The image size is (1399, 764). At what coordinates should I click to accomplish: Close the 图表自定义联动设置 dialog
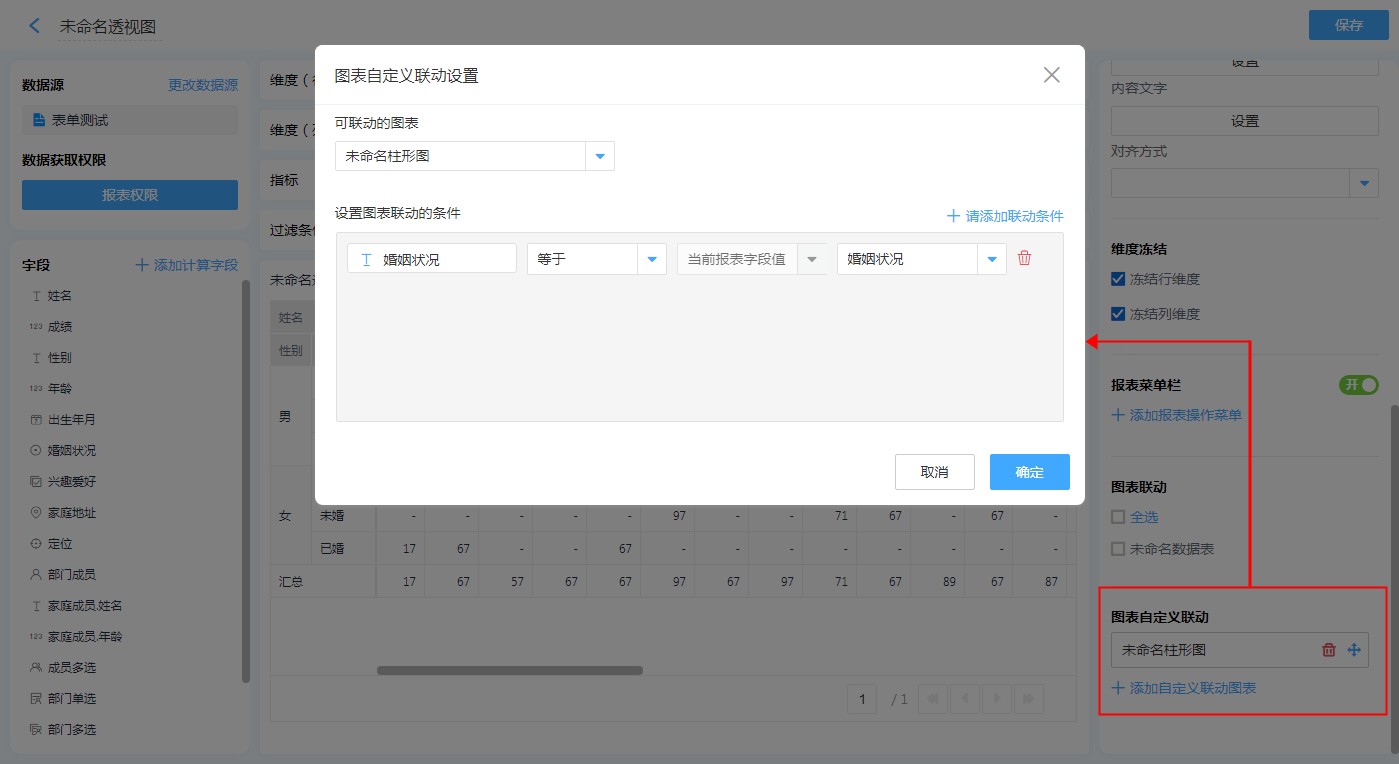[1051, 75]
